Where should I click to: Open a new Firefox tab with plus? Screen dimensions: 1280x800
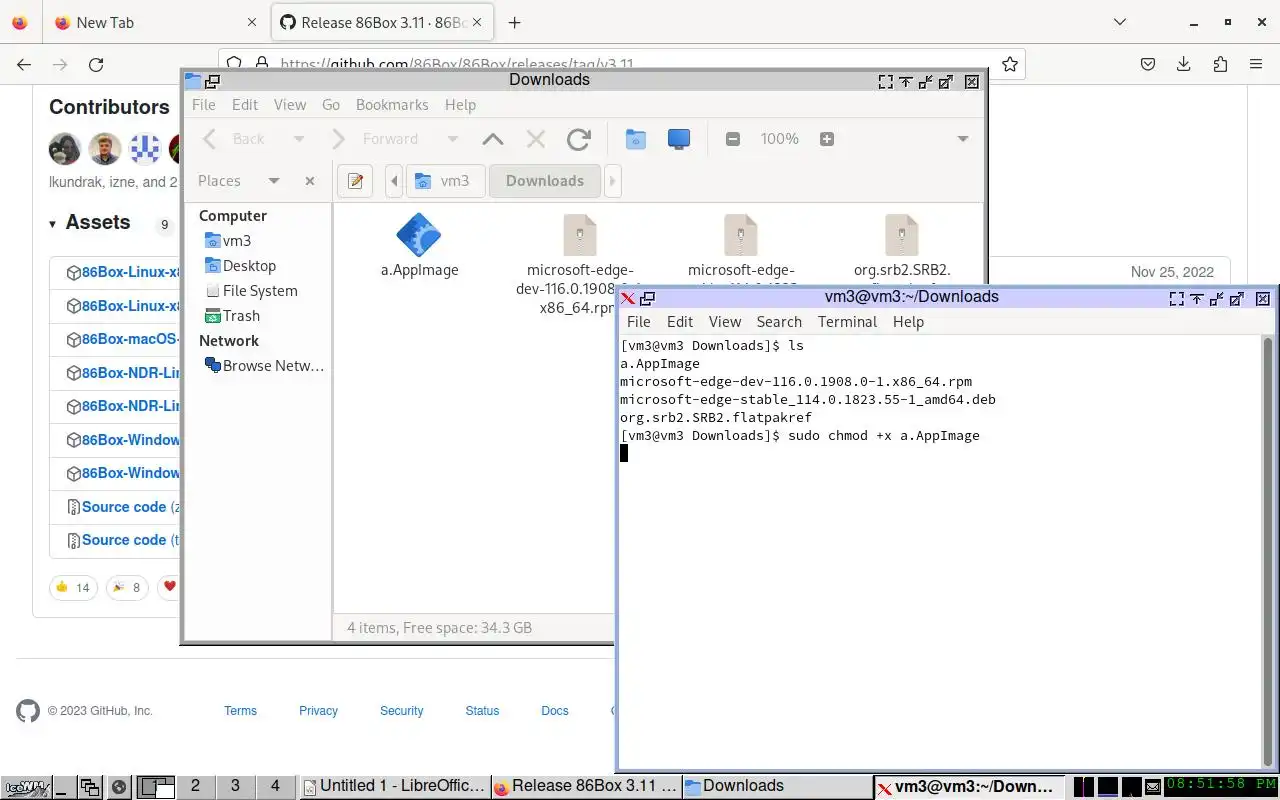click(514, 22)
